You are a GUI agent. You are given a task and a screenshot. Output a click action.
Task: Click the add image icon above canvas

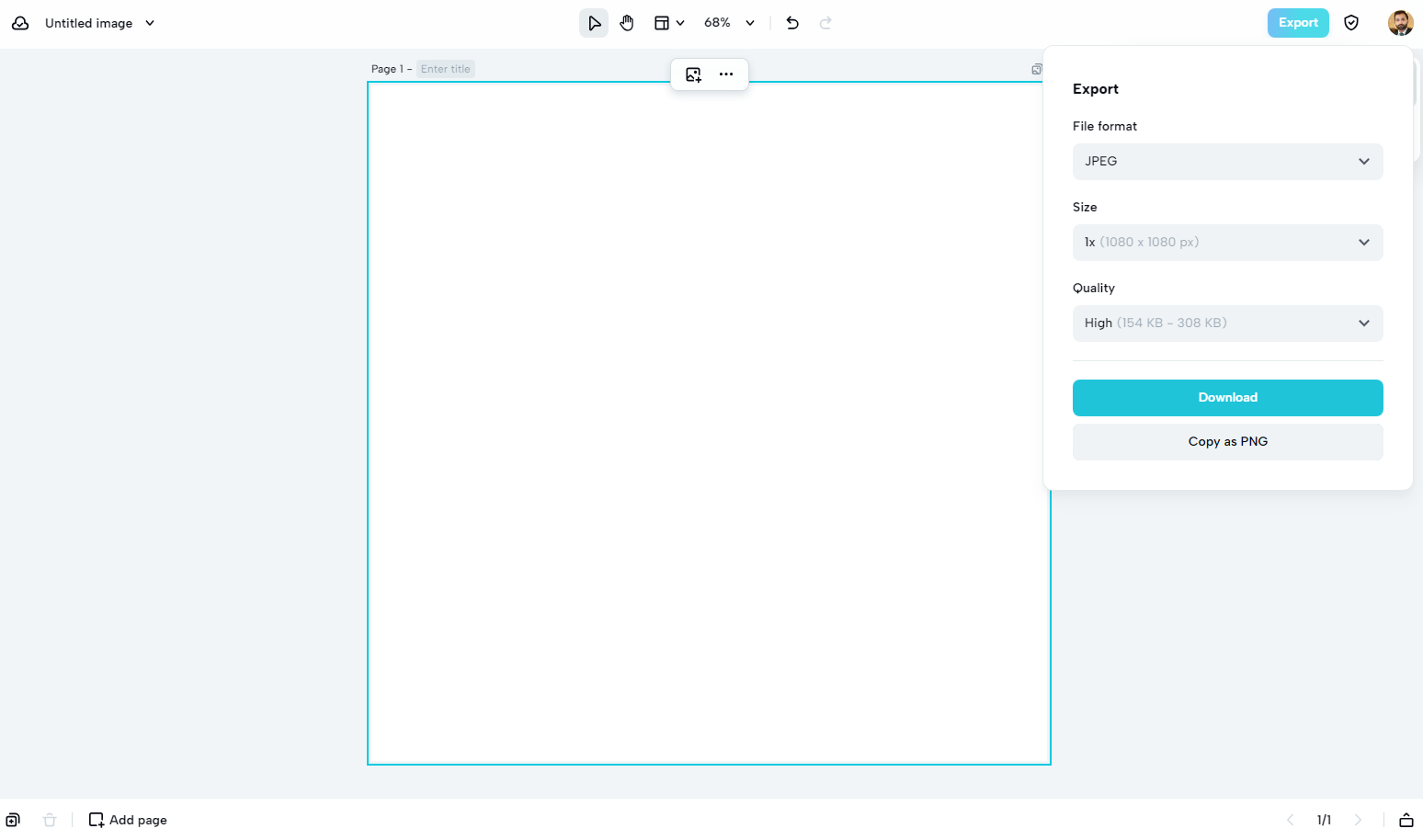(x=694, y=74)
